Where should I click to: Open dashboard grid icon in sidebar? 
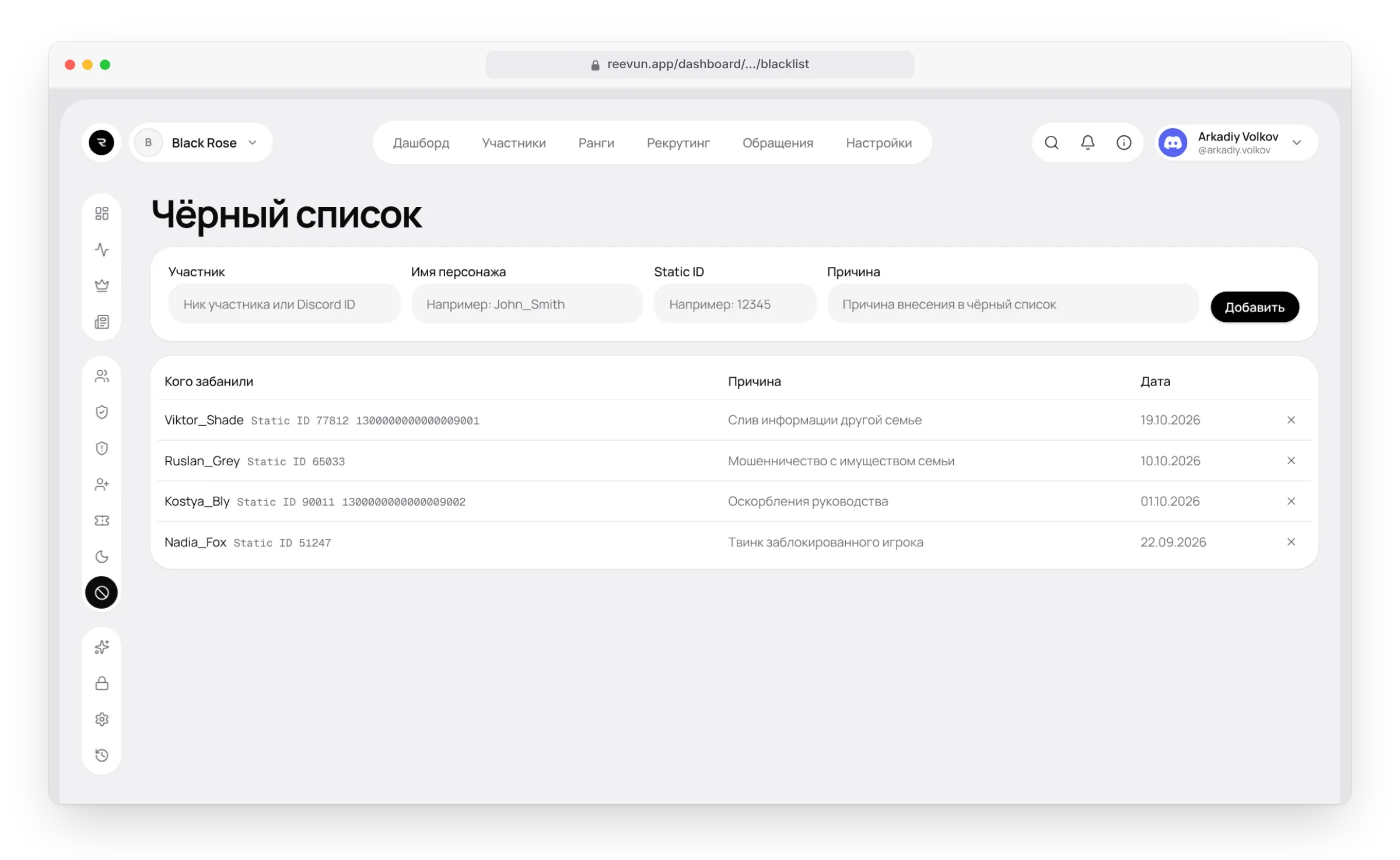pos(101,213)
